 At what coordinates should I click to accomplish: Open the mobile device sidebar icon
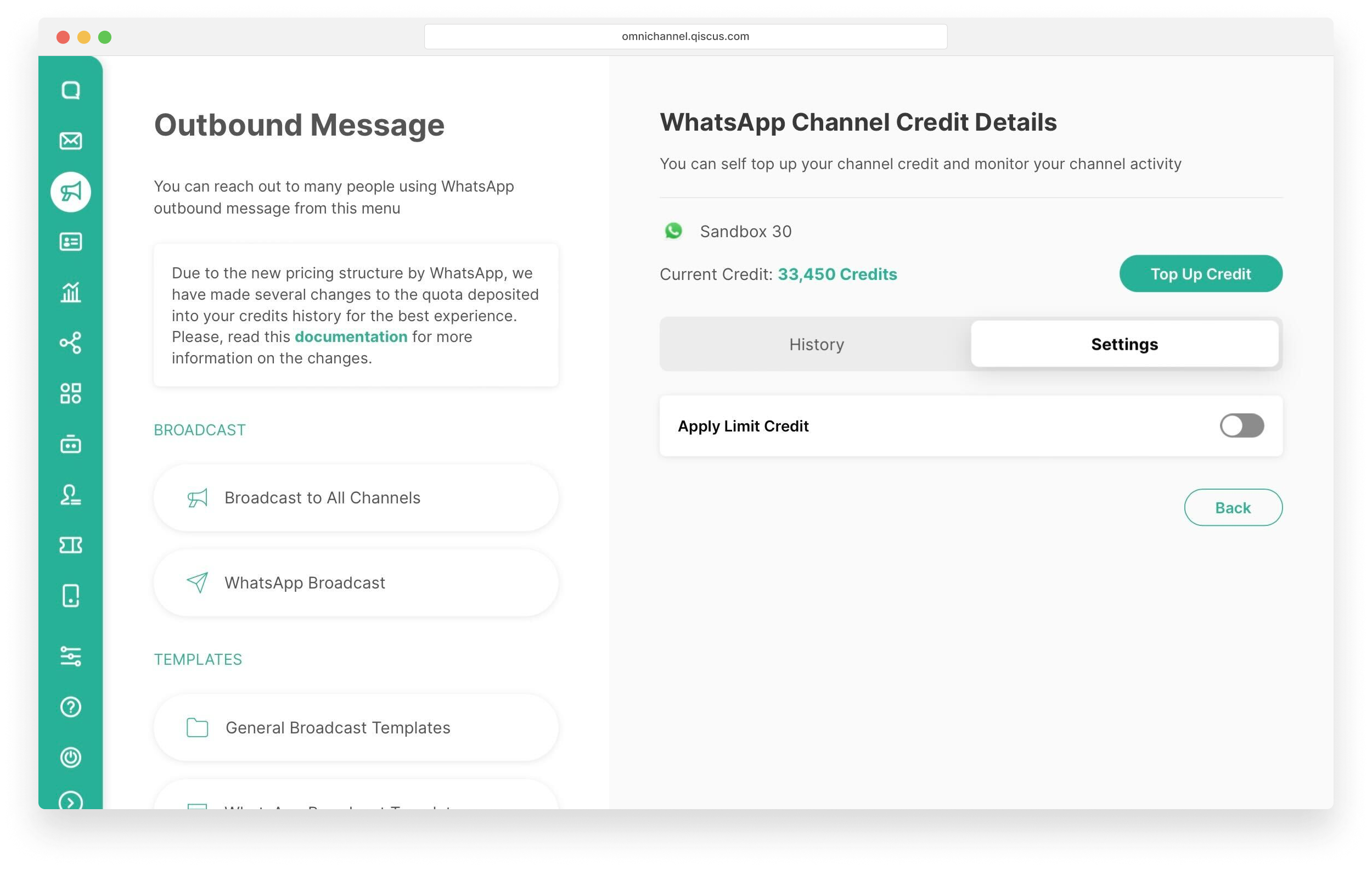coord(71,596)
